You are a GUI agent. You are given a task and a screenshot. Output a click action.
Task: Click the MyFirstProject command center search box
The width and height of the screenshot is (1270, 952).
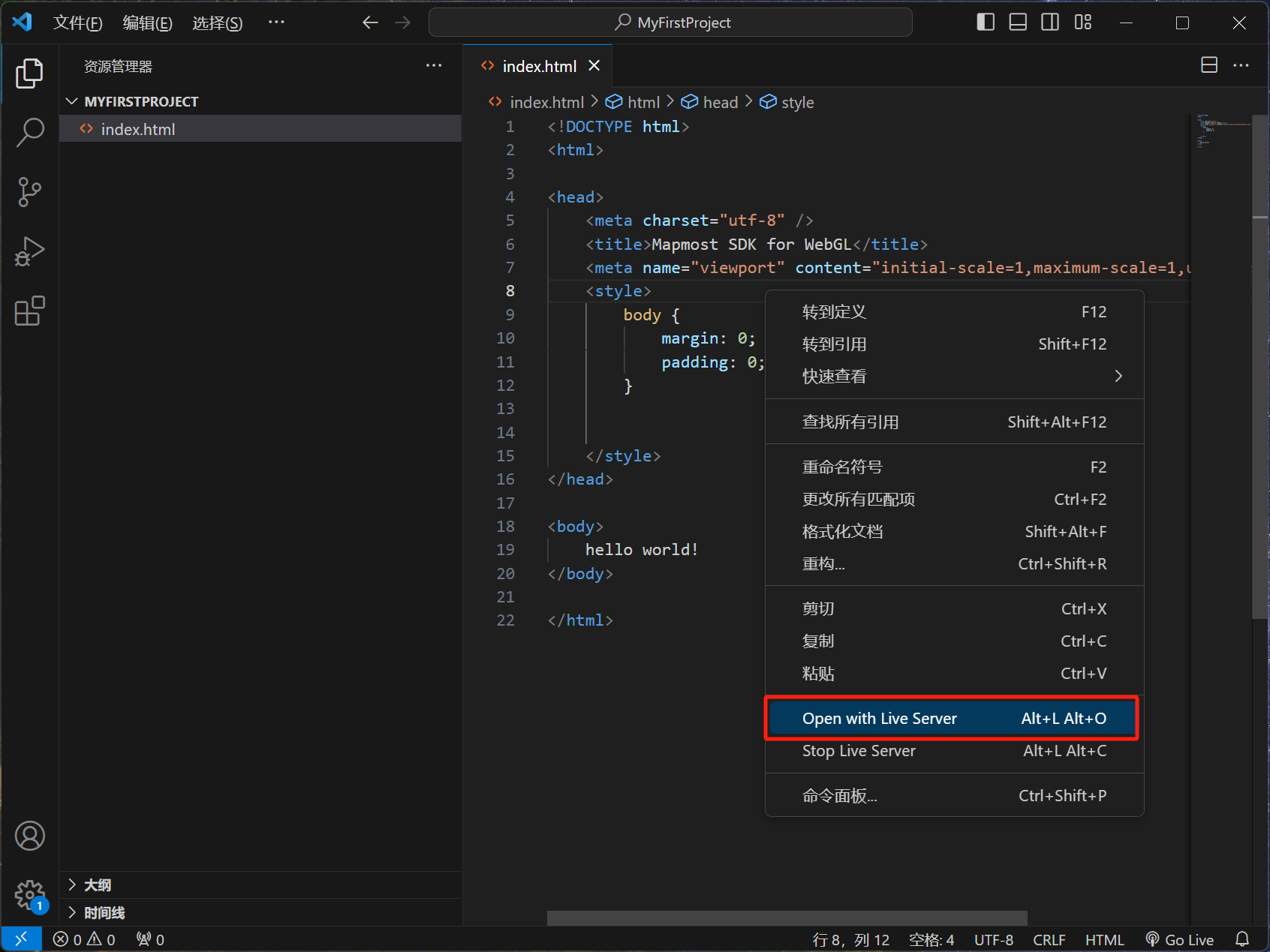(670, 23)
